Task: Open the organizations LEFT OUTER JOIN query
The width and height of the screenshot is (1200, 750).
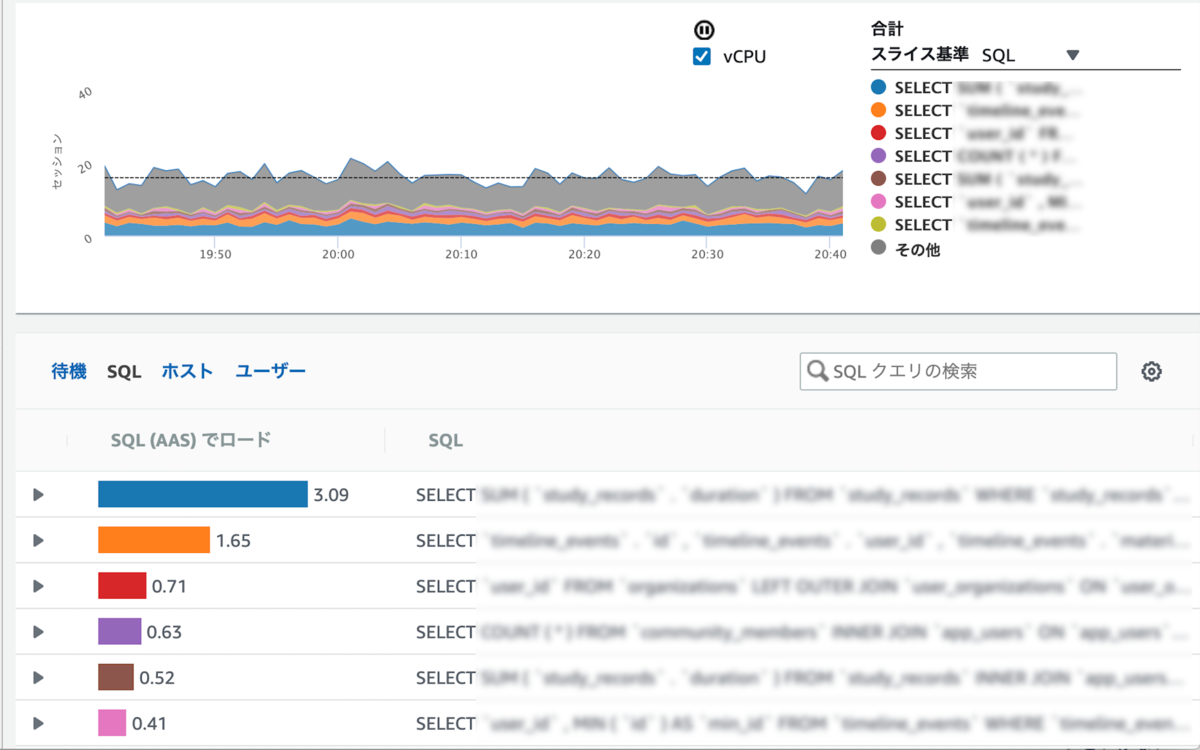Action: (x=803, y=586)
